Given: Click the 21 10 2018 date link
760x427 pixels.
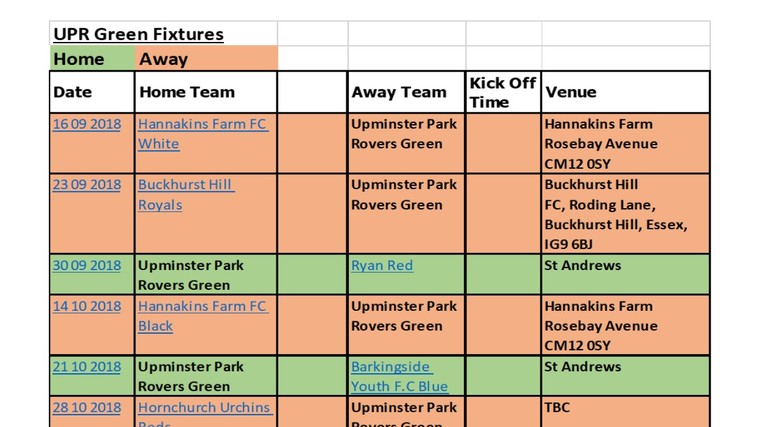Looking at the screenshot, I should [86, 367].
